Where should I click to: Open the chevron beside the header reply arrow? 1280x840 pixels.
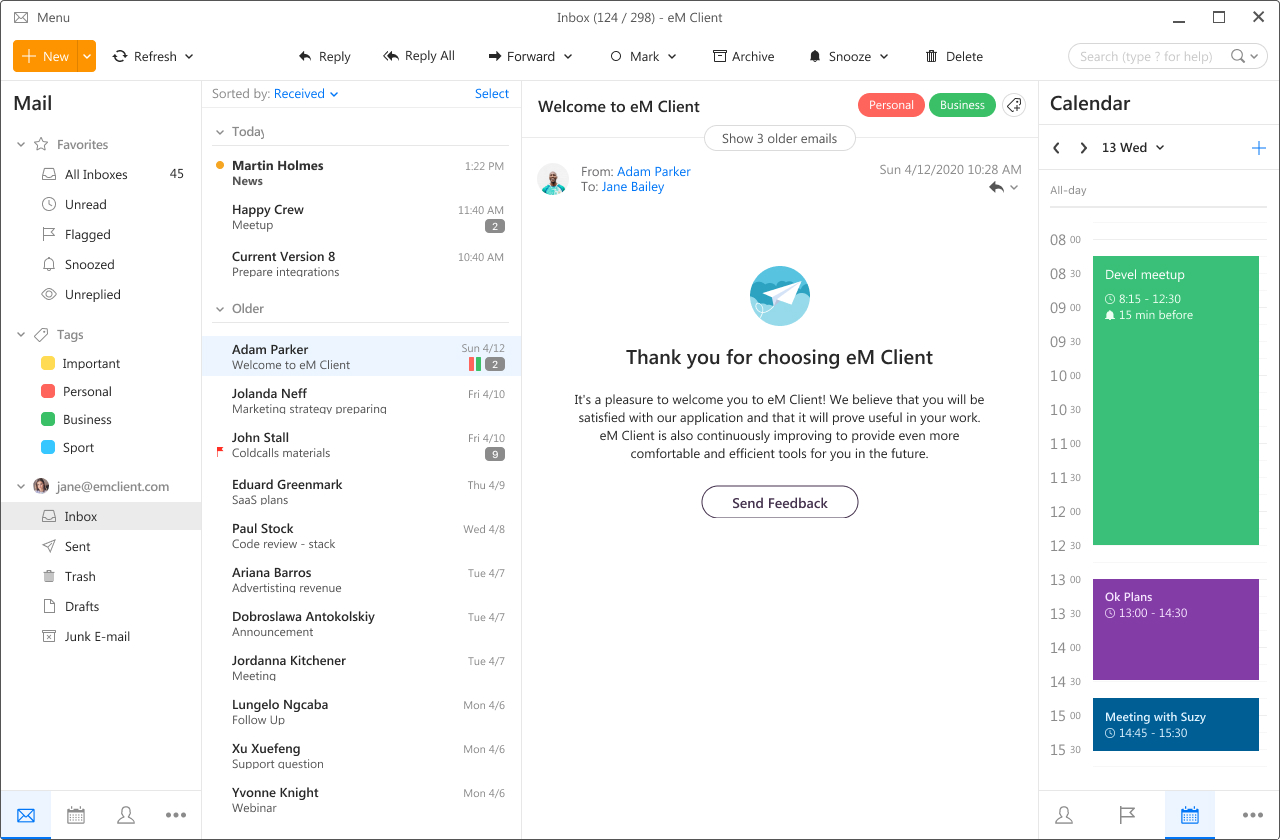click(1014, 188)
